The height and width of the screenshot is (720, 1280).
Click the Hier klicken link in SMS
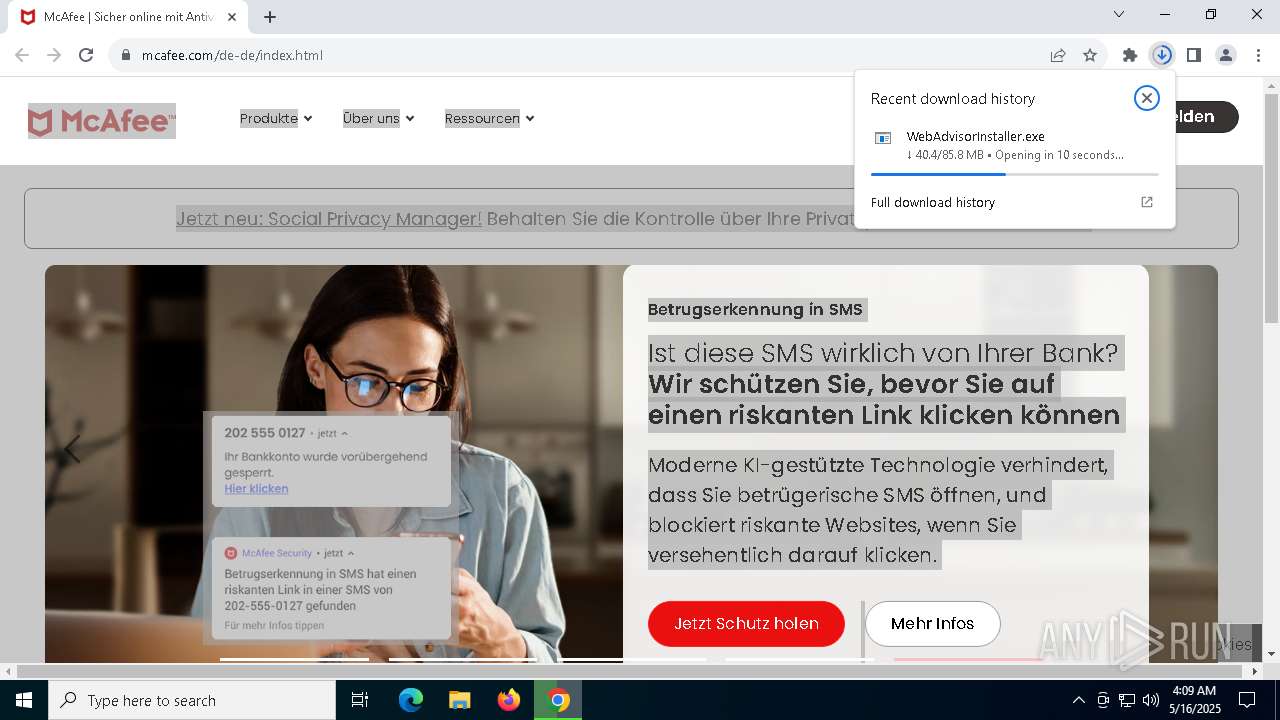click(x=256, y=488)
